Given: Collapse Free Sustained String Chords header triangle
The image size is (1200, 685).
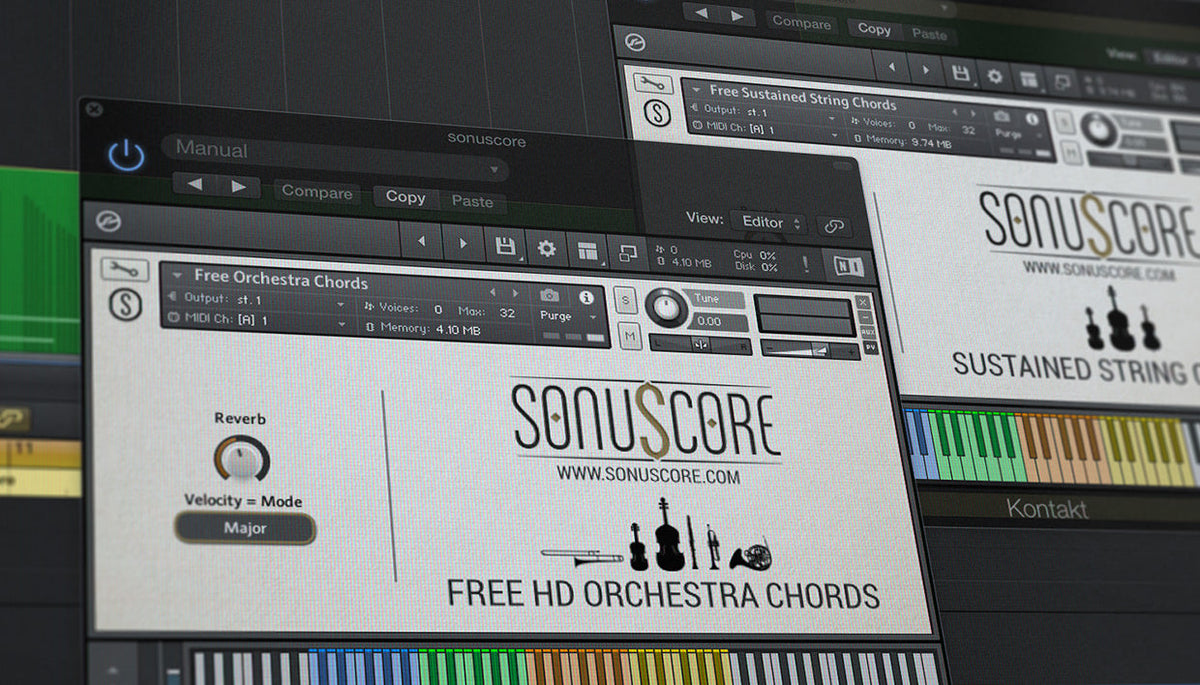Looking at the screenshot, I should click(696, 89).
